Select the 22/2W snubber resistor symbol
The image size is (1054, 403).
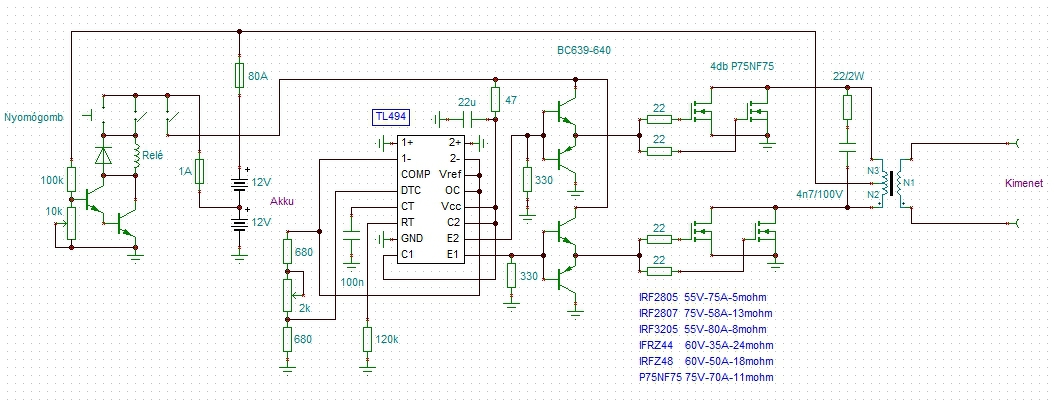[x=847, y=107]
